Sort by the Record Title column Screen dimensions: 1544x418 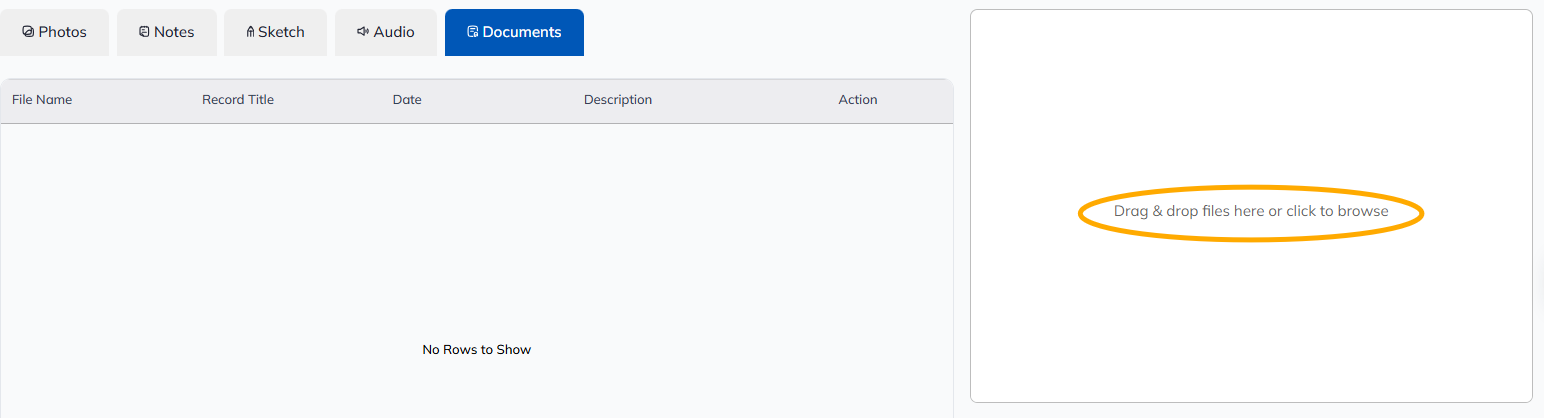point(238,100)
